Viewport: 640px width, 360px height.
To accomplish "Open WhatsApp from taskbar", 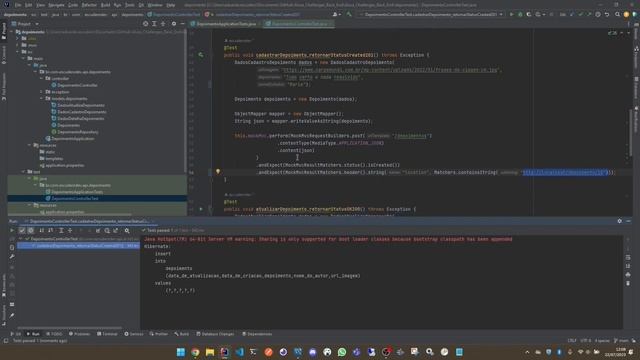I will (342, 352).
